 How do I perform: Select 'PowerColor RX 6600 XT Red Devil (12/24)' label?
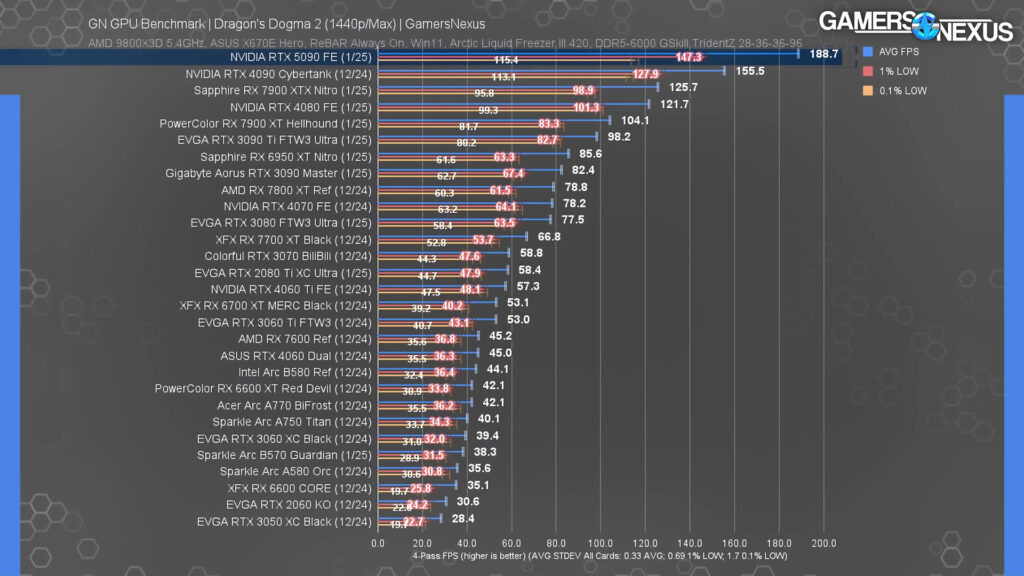coord(263,389)
